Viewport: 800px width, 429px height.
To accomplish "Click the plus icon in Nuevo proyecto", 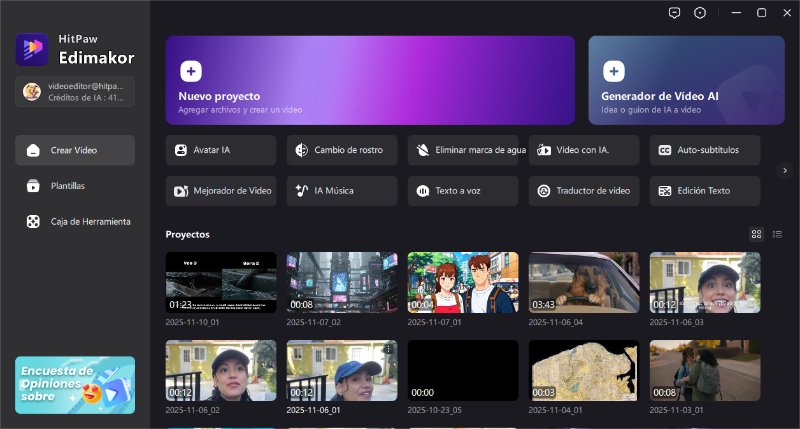I will [x=191, y=71].
